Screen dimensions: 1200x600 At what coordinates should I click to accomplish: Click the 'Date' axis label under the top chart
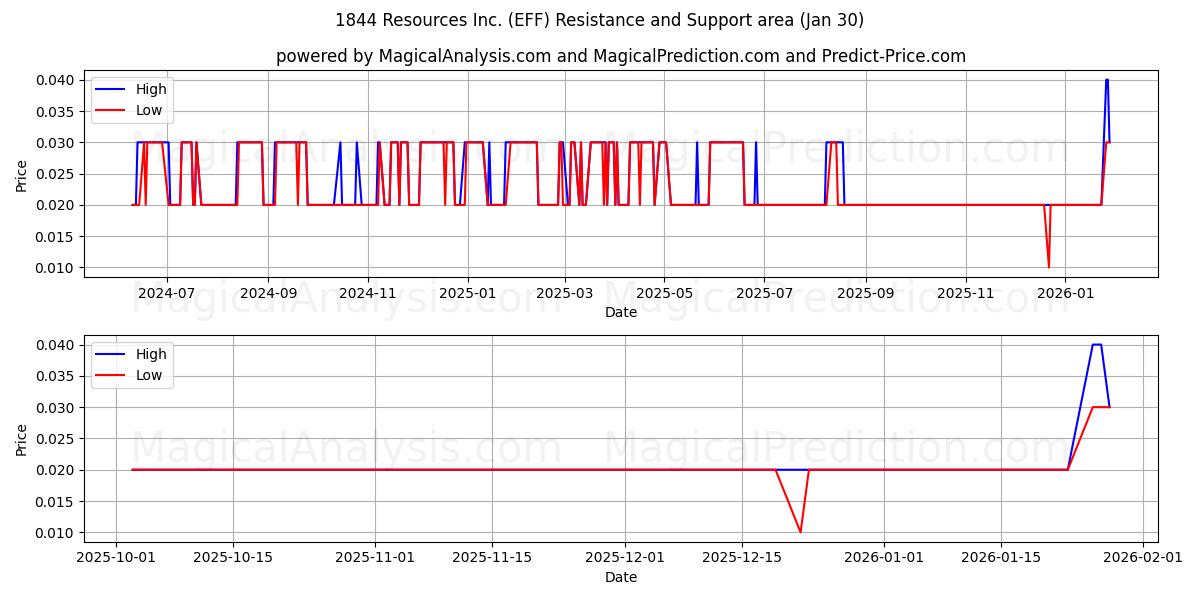(621, 312)
